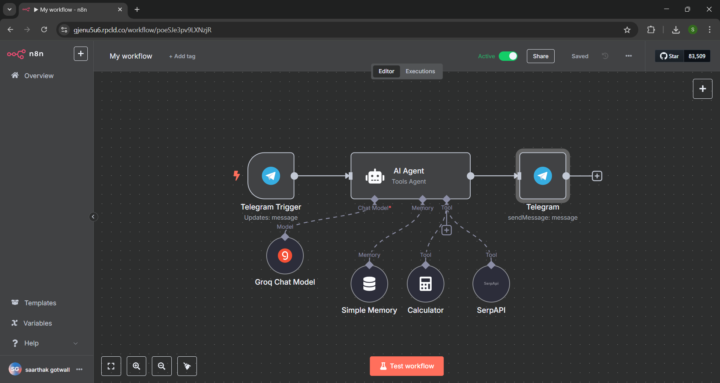
Task: Open site information icon in address bar
Action: click(64, 30)
